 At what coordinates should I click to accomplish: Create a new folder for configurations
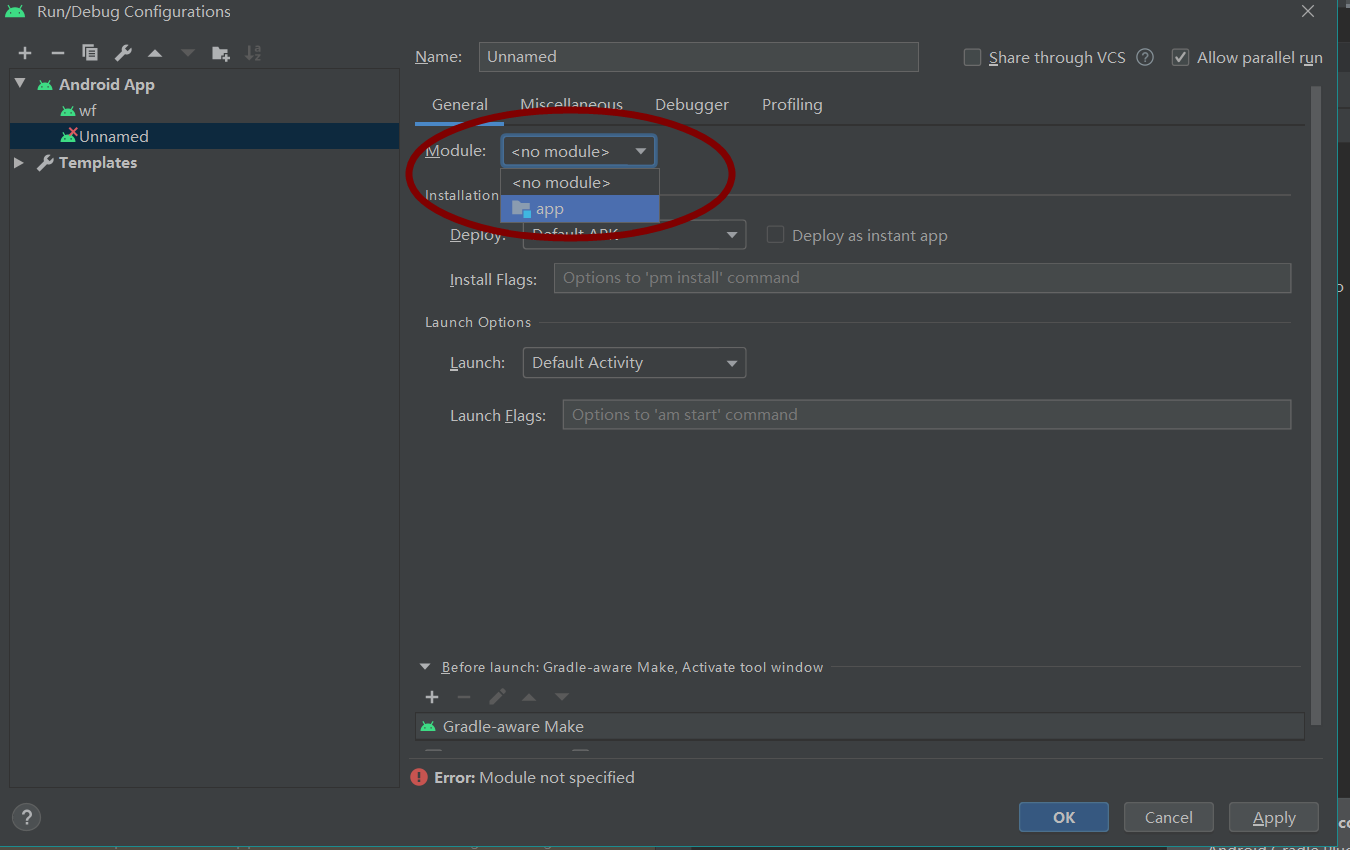[x=221, y=53]
